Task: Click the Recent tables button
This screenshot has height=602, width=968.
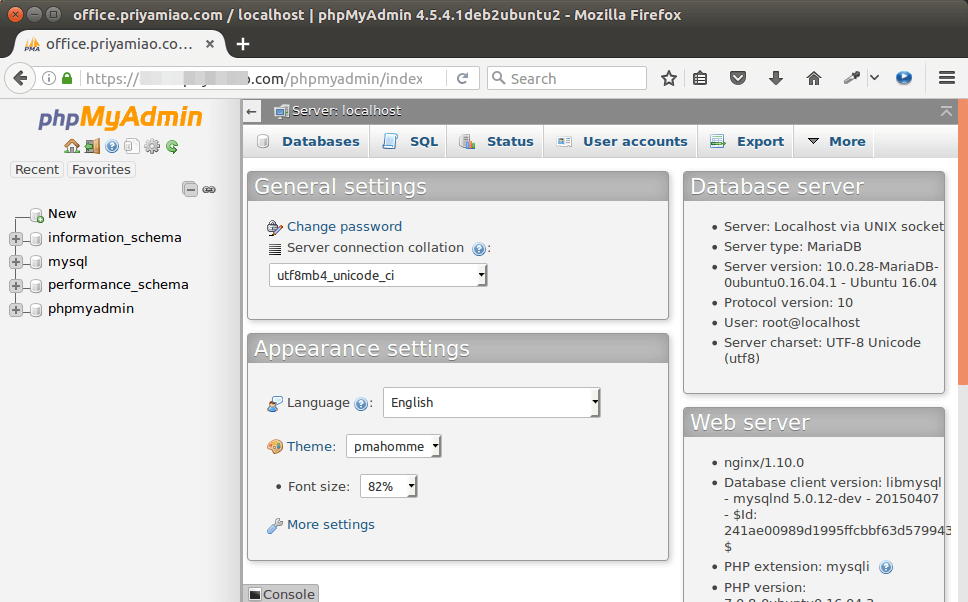Action: tap(37, 170)
